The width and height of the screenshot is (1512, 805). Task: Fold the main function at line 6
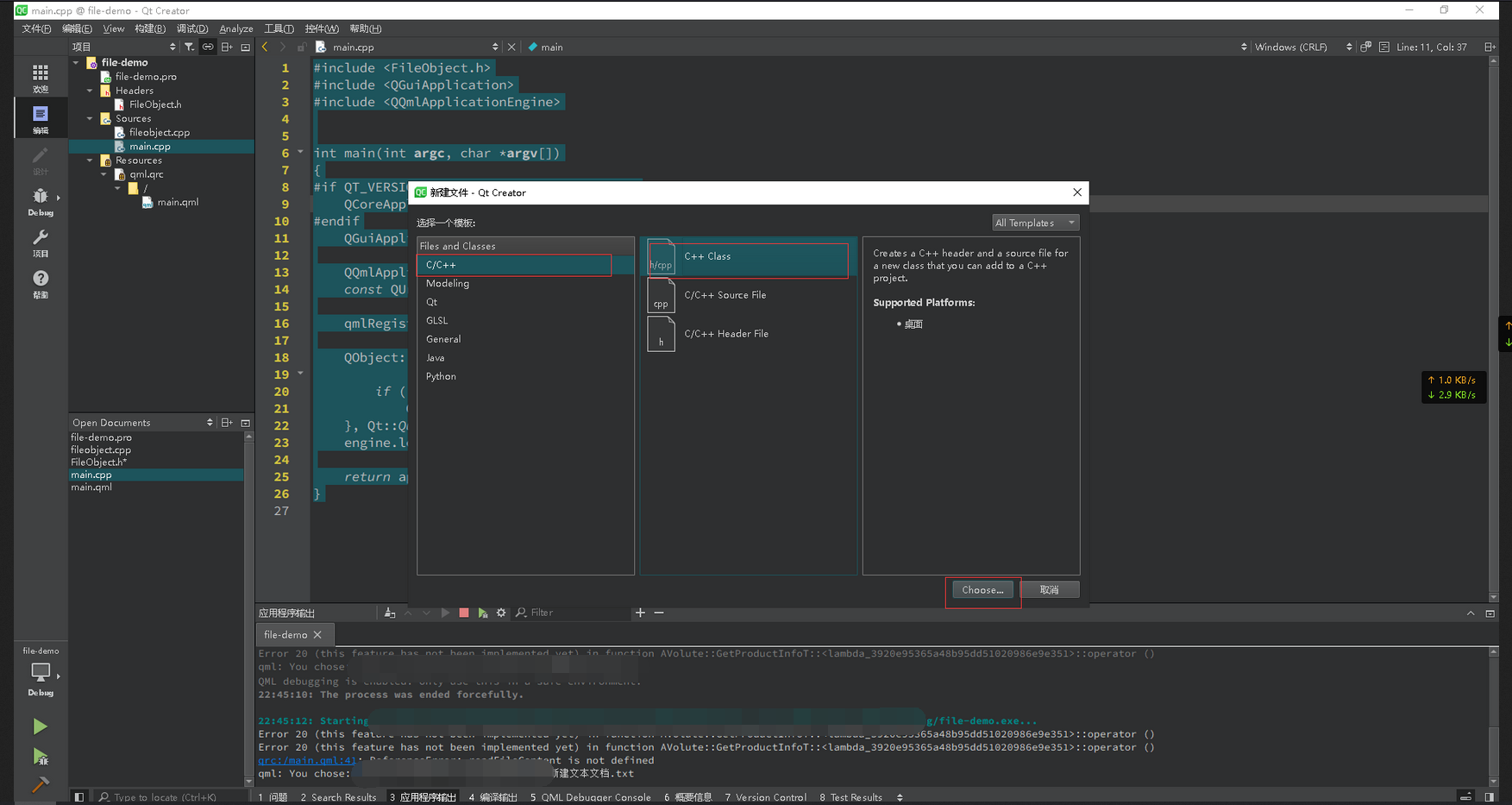coord(300,152)
